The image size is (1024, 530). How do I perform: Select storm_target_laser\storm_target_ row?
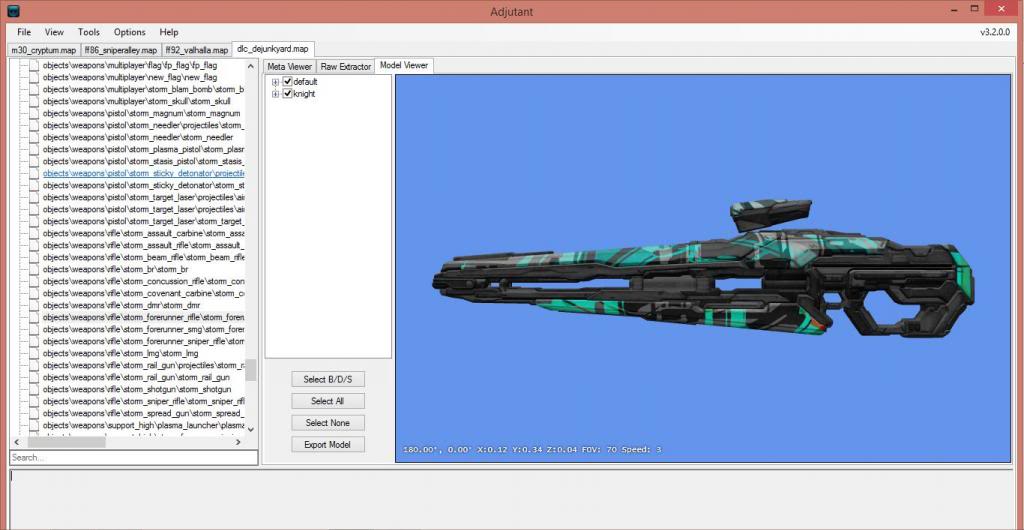(144, 221)
